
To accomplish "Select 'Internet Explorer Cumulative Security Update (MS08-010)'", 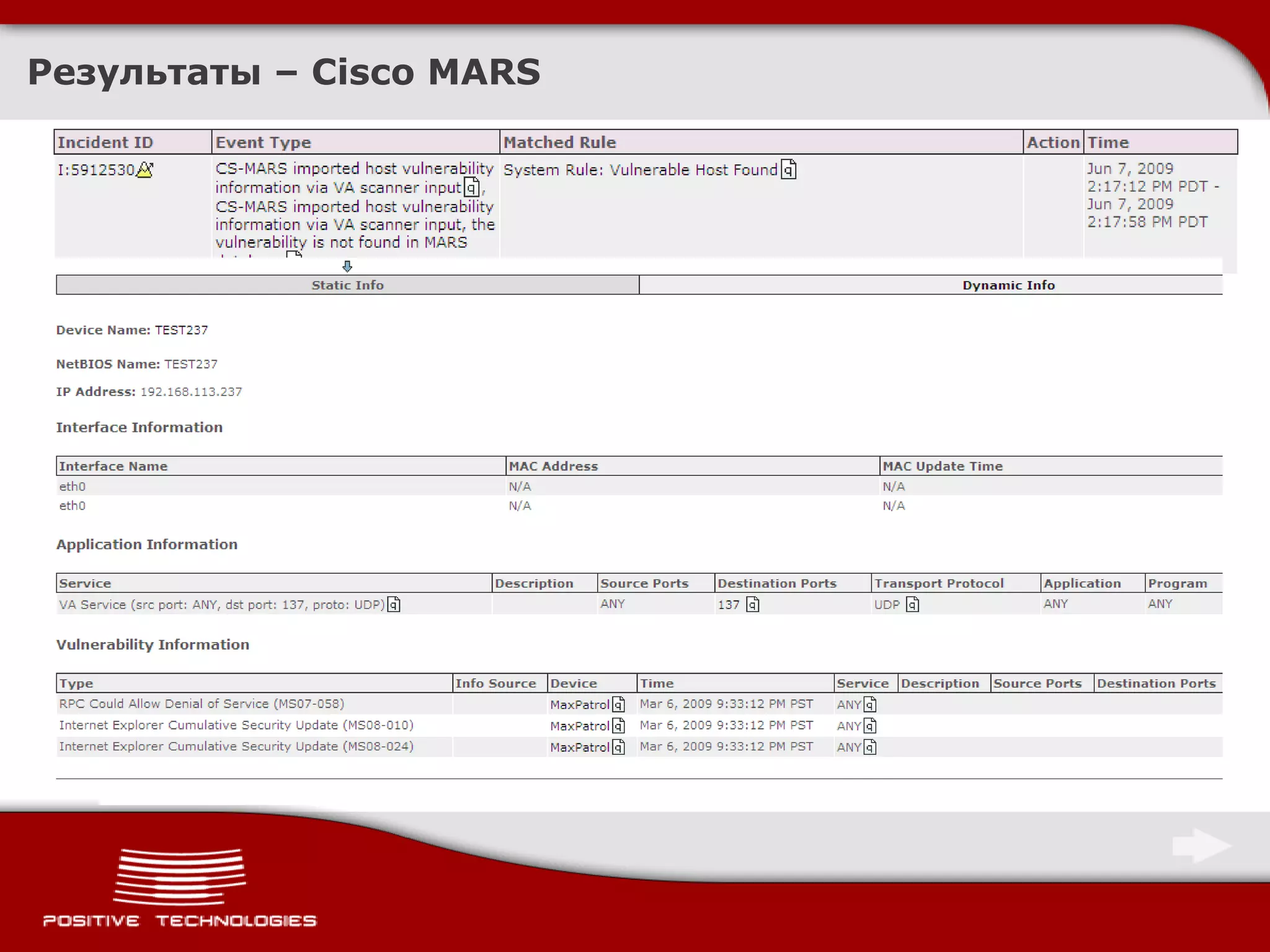I will [x=236, y=725].
